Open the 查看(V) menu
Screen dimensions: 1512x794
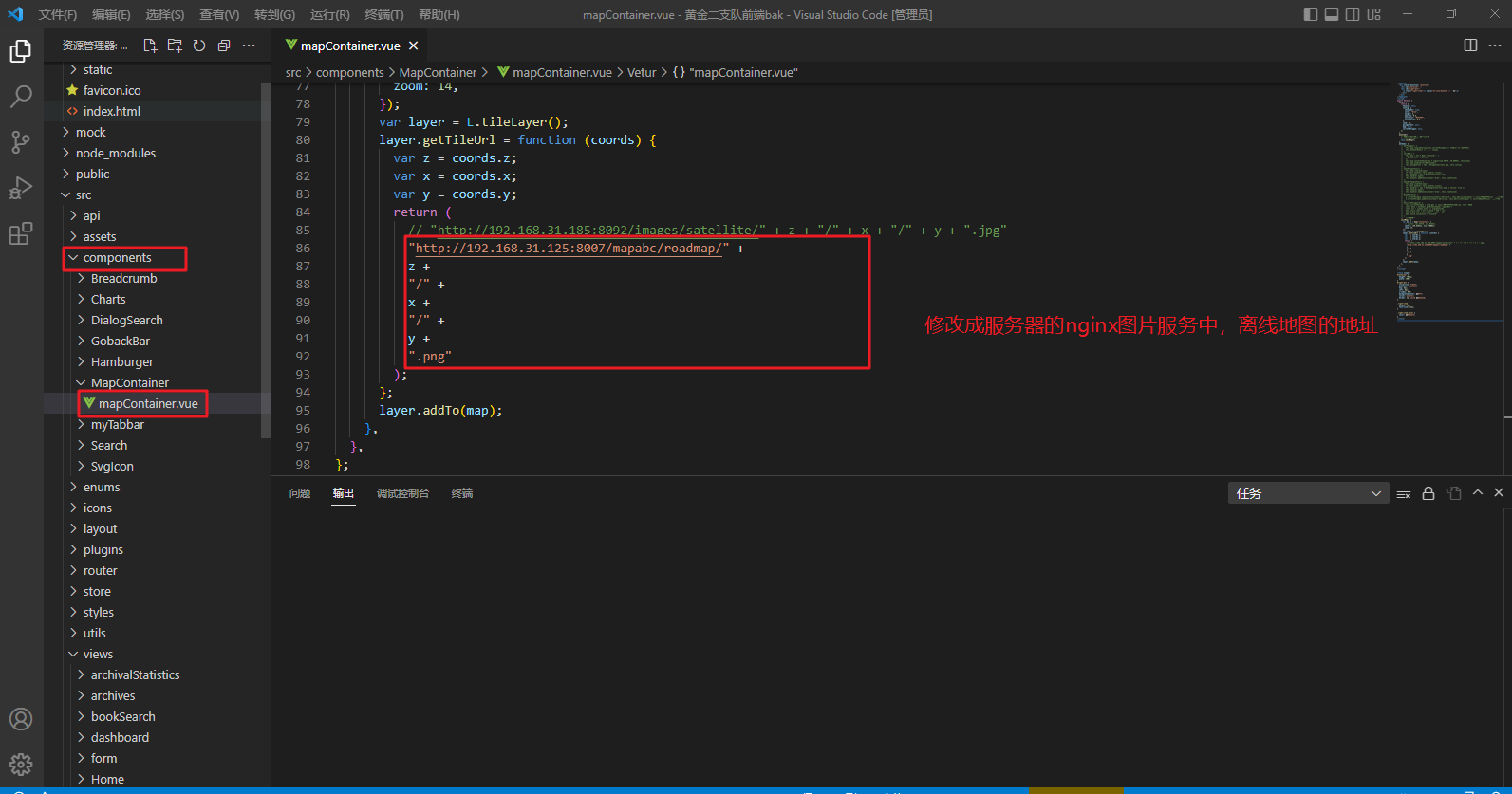(x=219, y=14)
